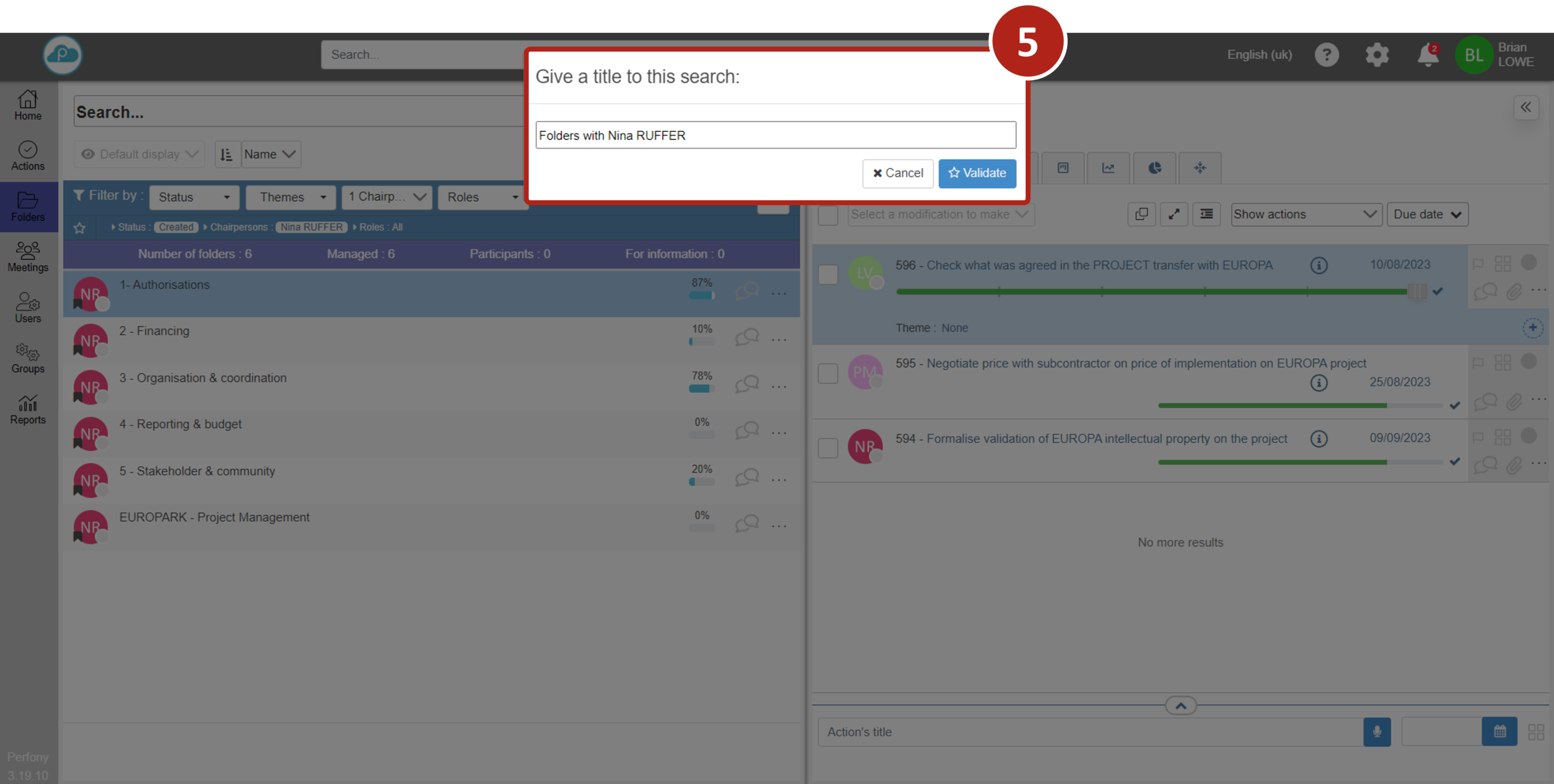Open the calendar date picker icon
This screenshot has height=784, width=1554.
[1499, 732]
